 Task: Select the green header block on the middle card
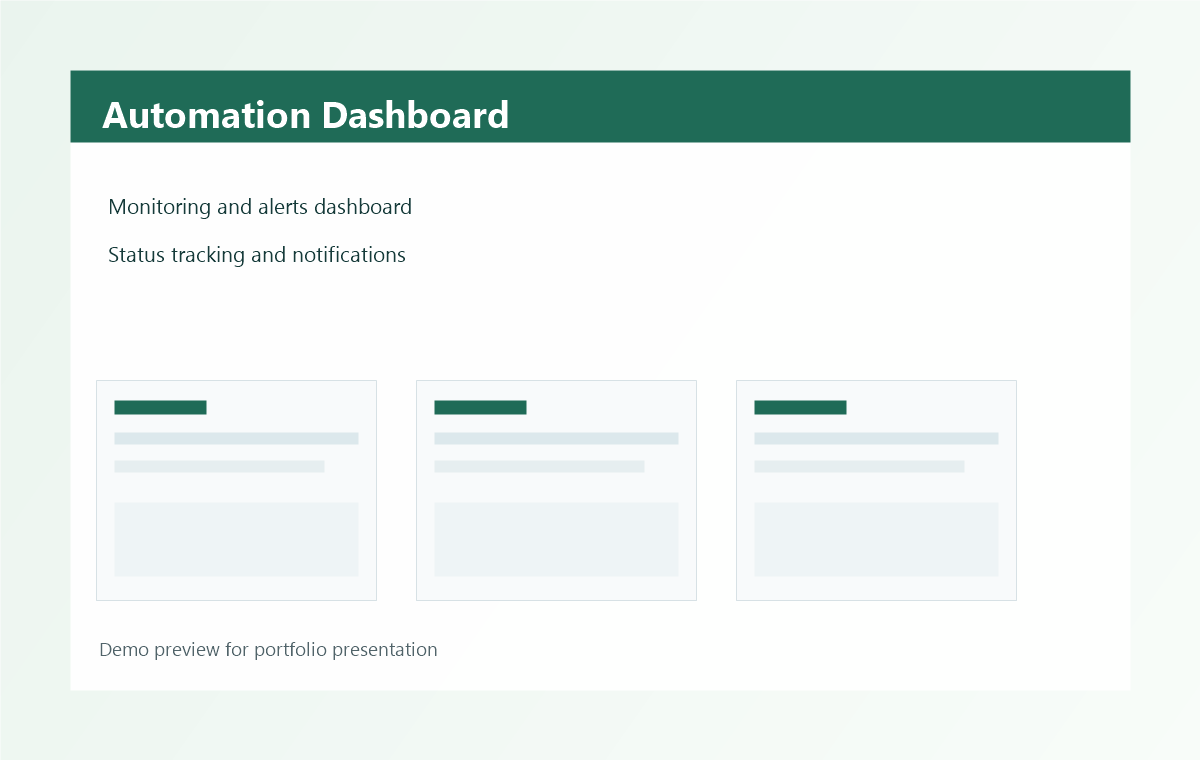(480, 407)
